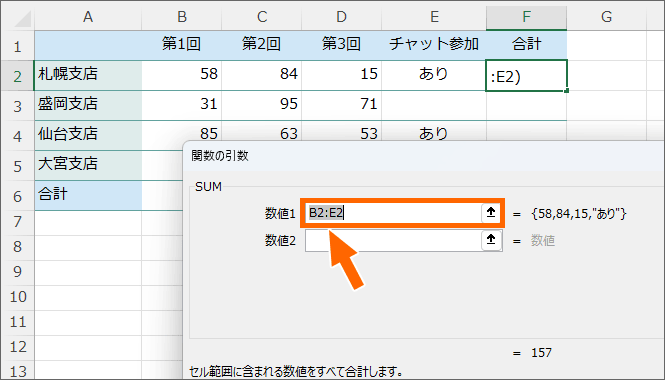The height and width of the screenshot is (380, 665).
Task: Click the 第2回 header cell
Action: pyautogui.click(x=262, y=45)
